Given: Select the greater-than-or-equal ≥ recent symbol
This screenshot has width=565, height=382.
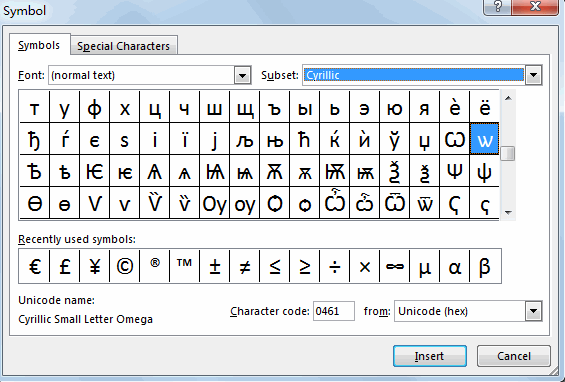Looking at the screenshot, I should coord(305,266).
